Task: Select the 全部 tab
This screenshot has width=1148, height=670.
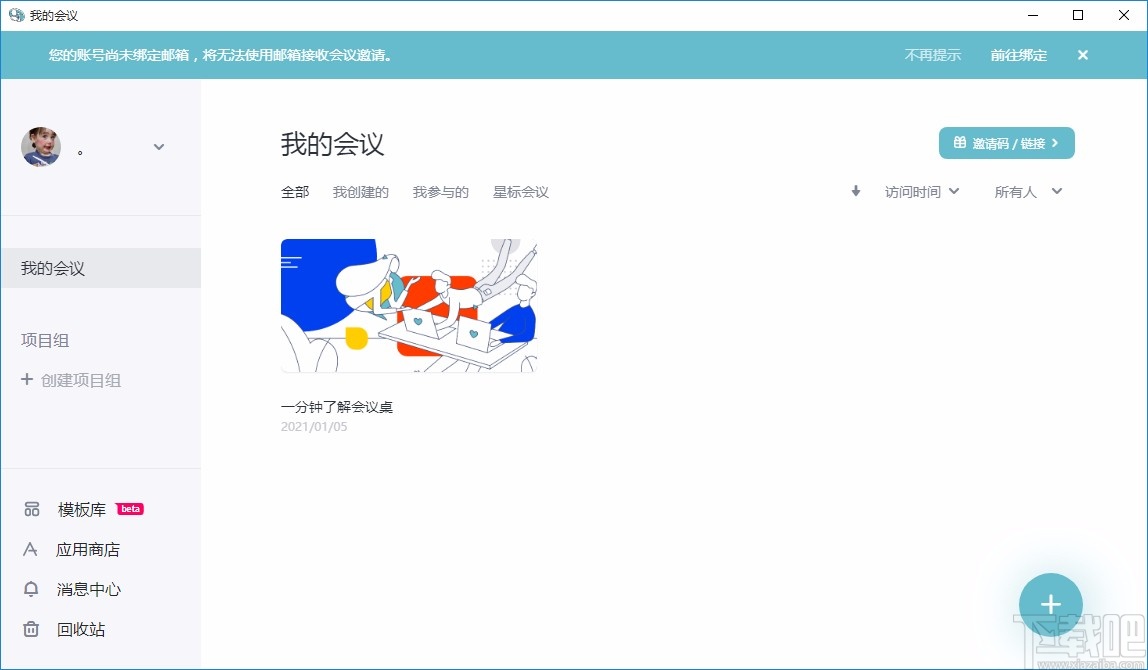Action: (x=294, y=192)
